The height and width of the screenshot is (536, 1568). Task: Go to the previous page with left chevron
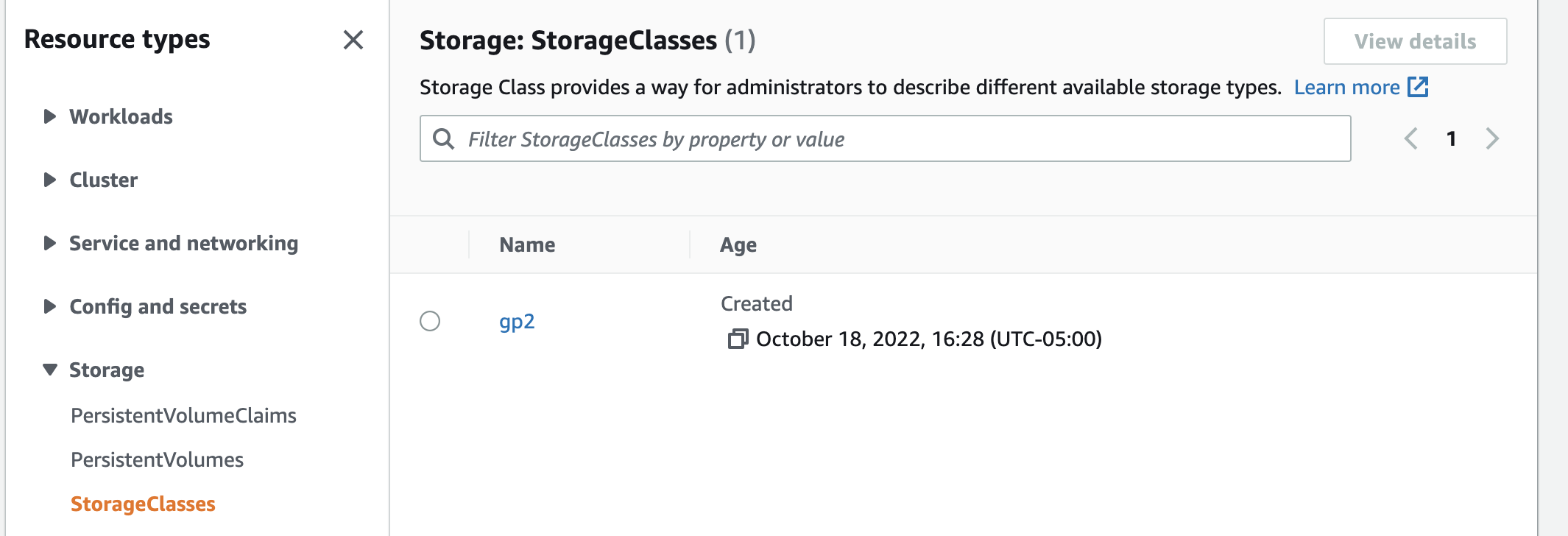[x=1410, y=138]
